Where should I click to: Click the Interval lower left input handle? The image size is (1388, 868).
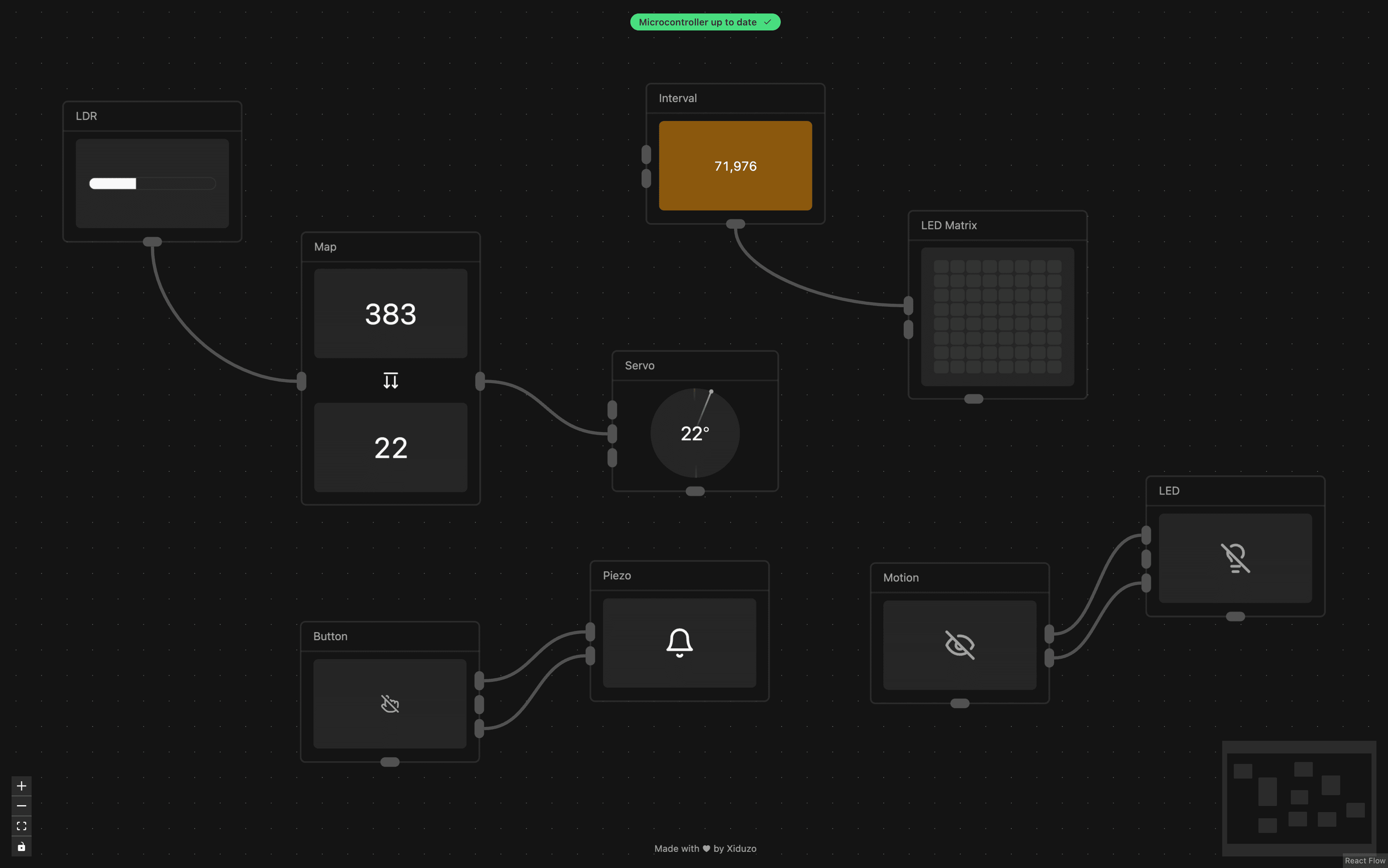tap(646, 178)
